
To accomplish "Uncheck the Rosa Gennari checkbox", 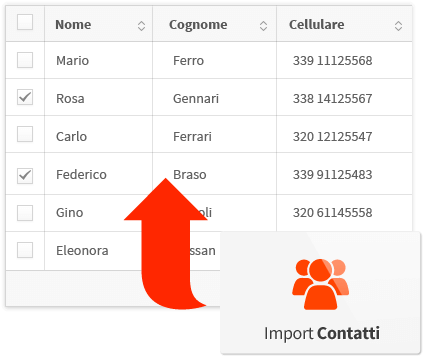I will point(25,97).
